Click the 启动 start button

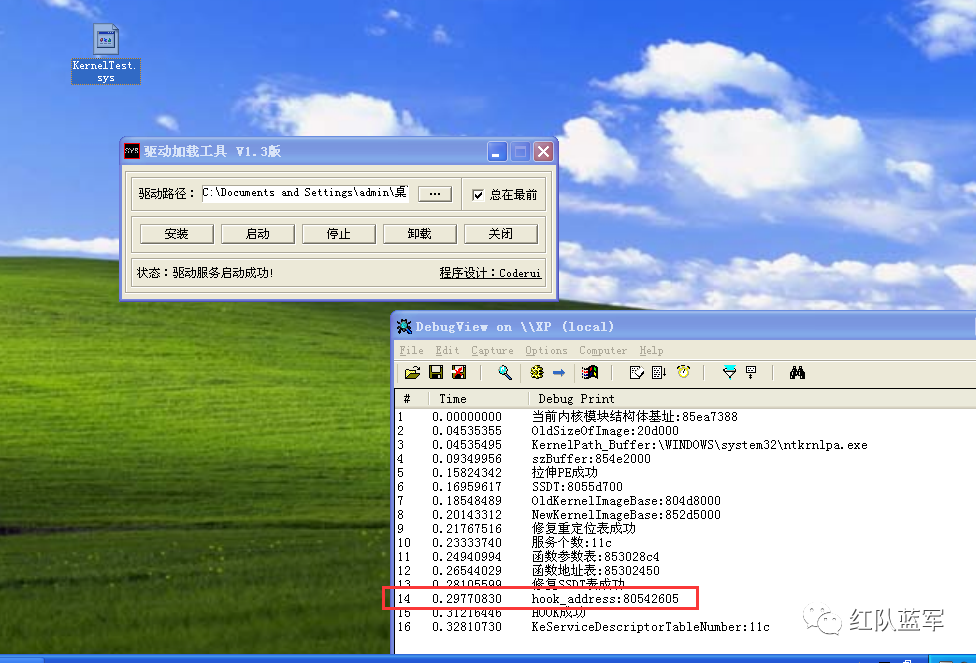[258, 233]
